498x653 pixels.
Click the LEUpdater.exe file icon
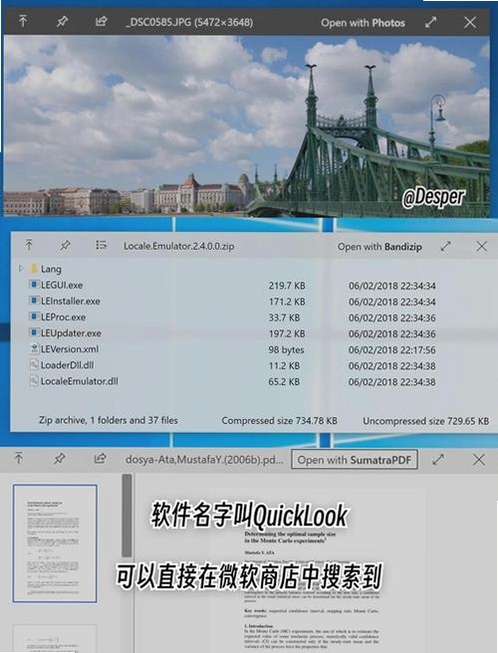coord(34,332)
